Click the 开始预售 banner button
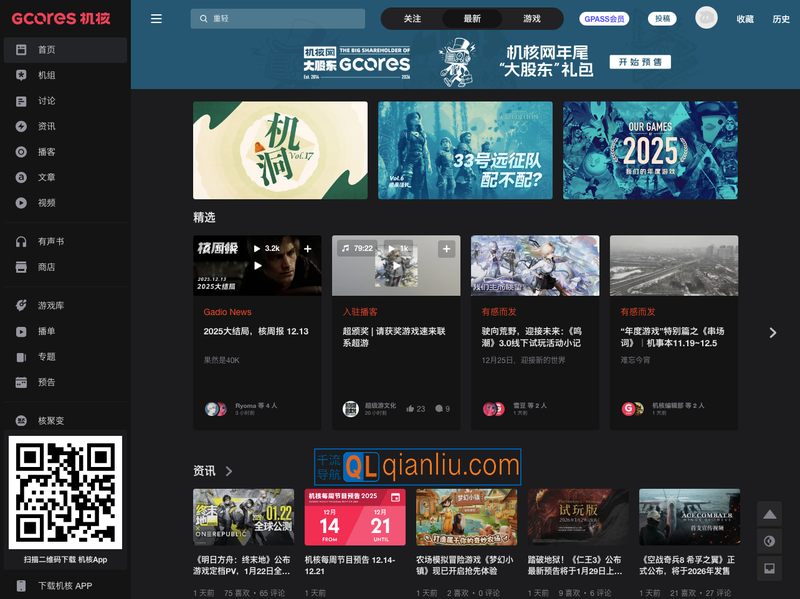Screen dimensions: 800x599 click(x=643, y=62)
